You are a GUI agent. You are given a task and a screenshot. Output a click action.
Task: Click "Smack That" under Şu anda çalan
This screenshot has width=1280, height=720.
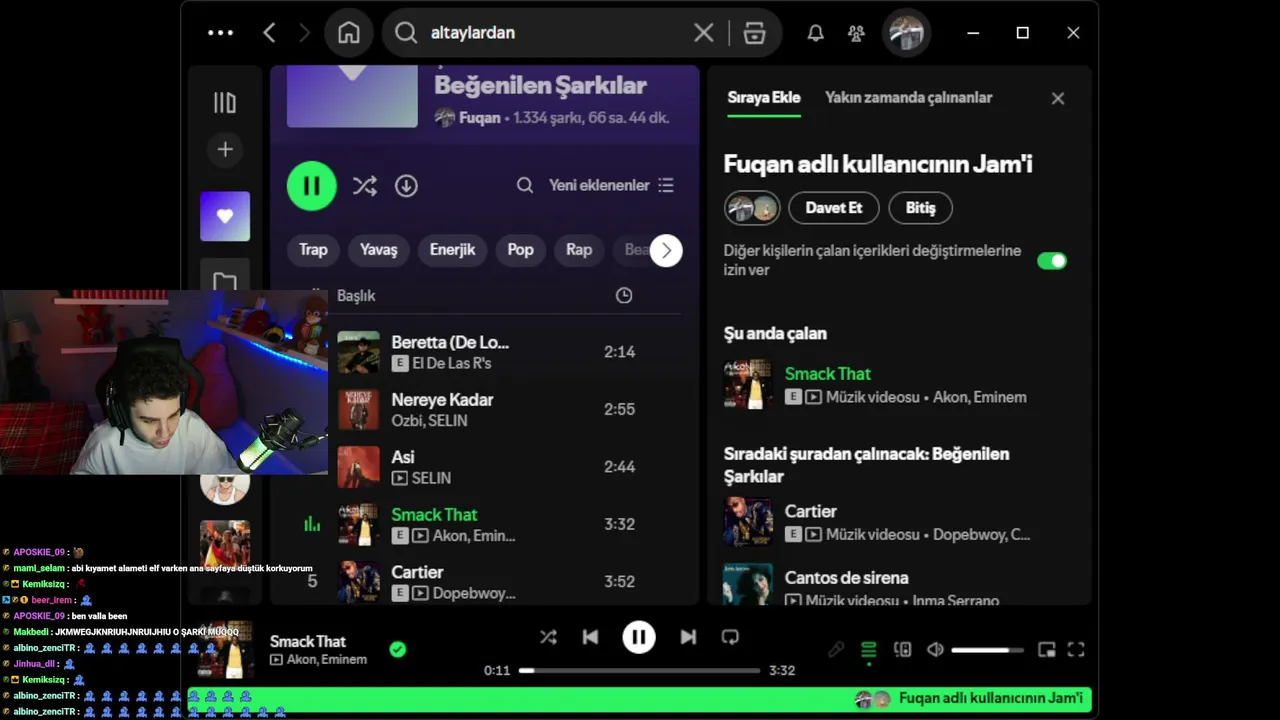(x=827, y=373)
